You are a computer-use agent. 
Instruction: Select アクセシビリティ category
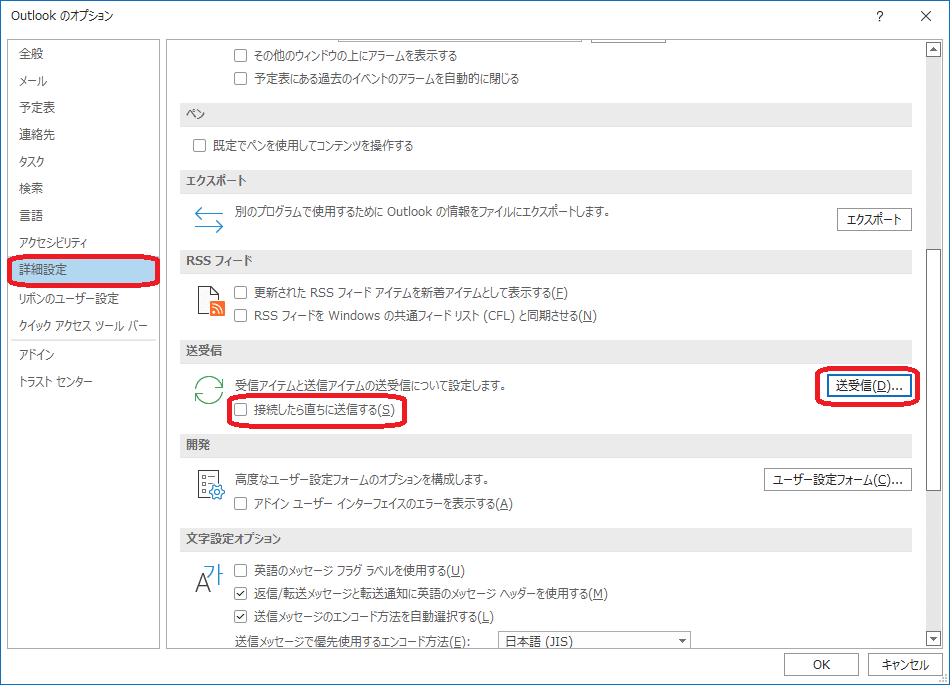pos(84,242)
